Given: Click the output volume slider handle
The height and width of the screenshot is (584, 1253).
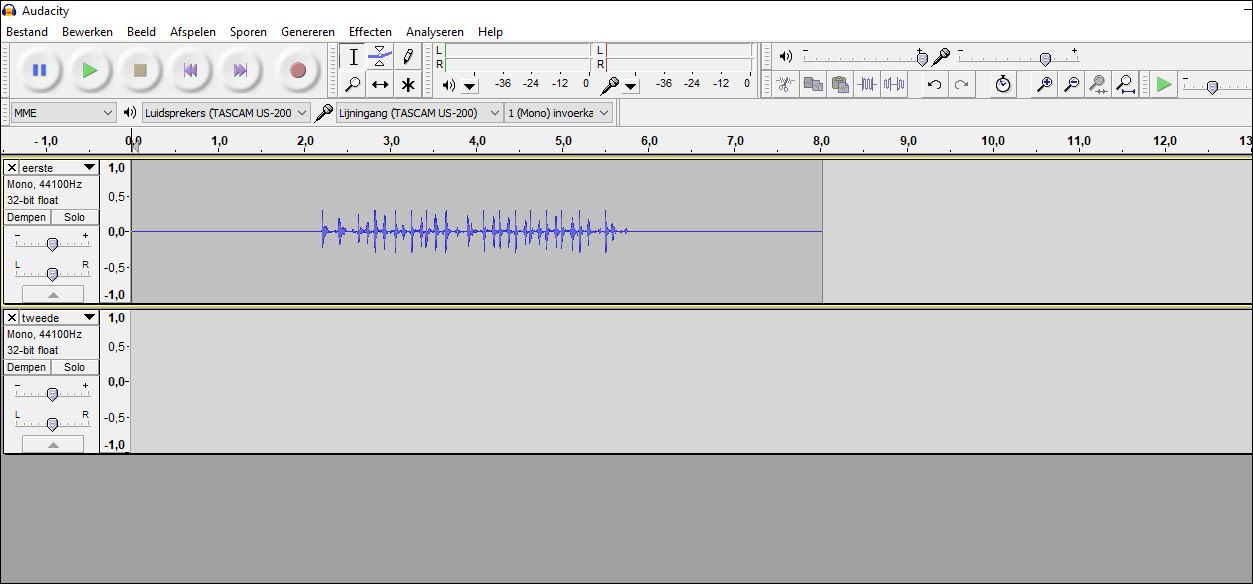Looking at the screenshot, I should 922,58.
